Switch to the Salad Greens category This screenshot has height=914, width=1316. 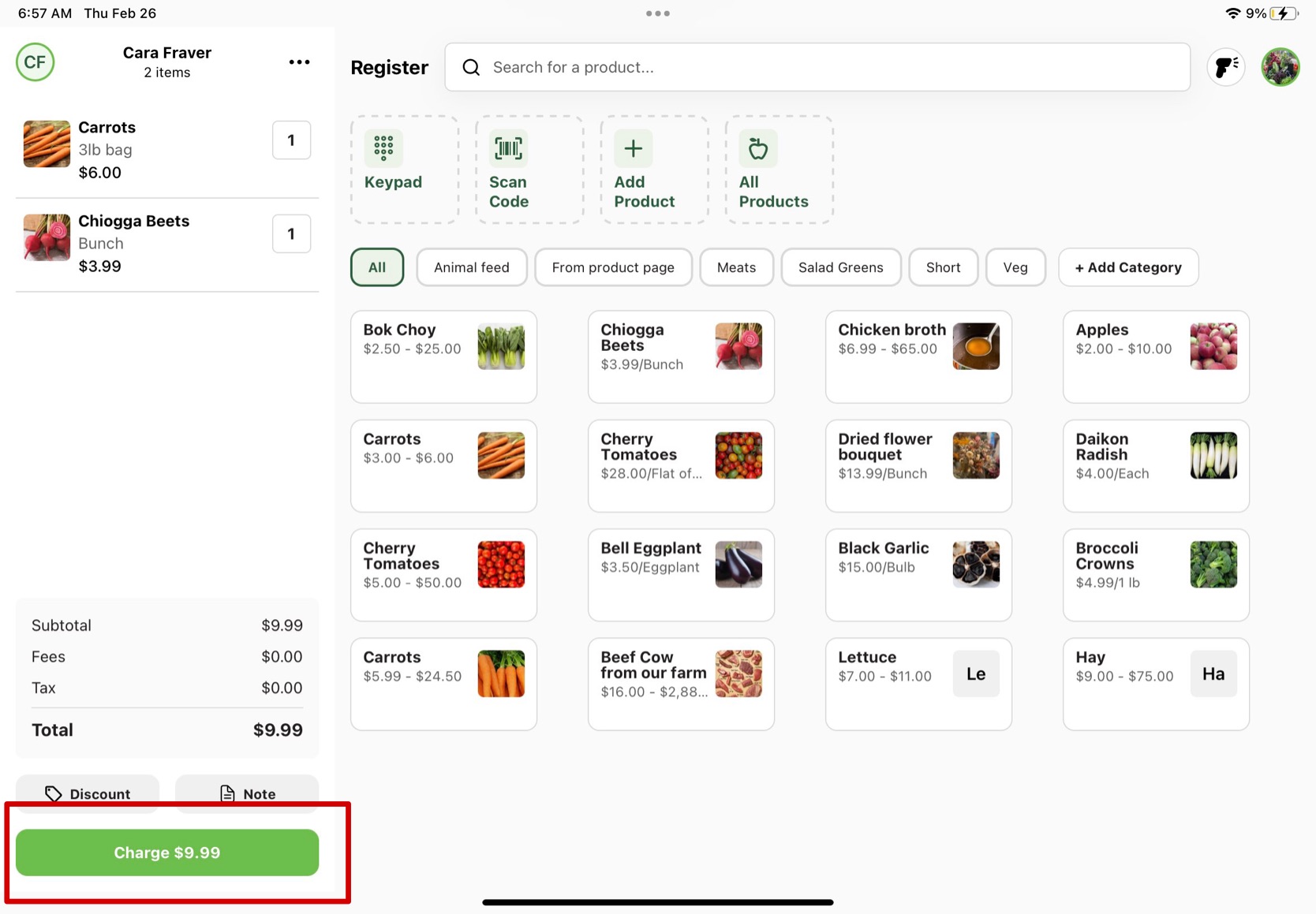pos(840,267)
